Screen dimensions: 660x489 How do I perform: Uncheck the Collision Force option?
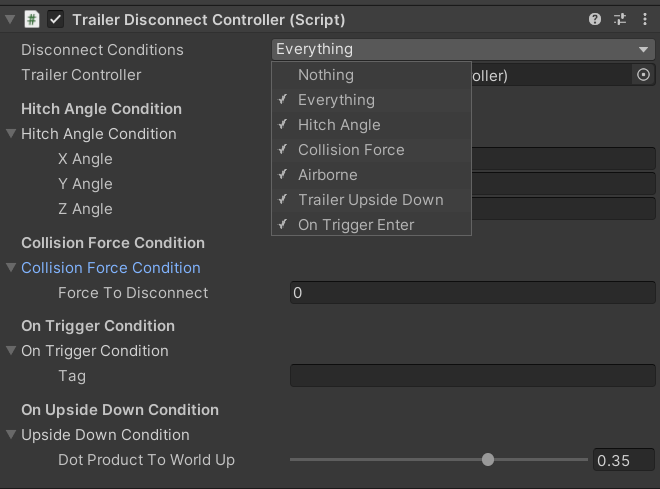tap(351, 150)
